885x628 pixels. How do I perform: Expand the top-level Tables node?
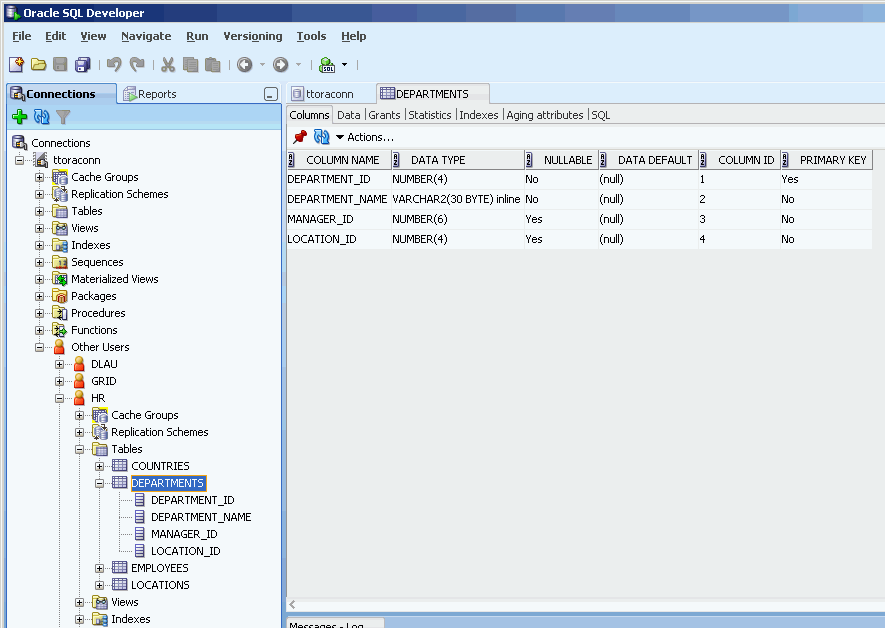click(x=39, y=211)
